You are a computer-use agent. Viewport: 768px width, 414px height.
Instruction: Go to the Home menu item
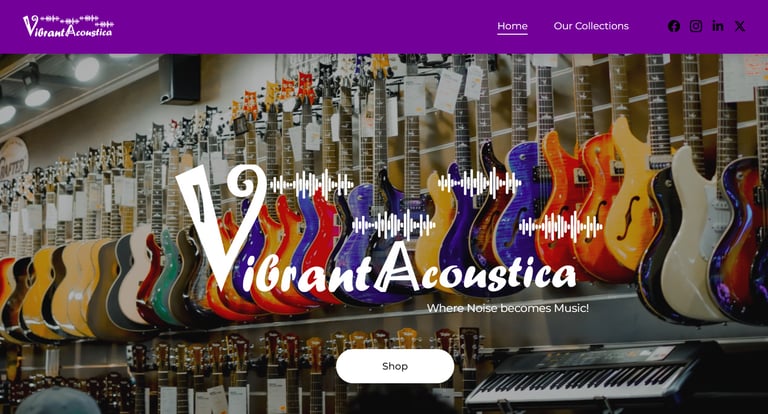coord(512,26)
